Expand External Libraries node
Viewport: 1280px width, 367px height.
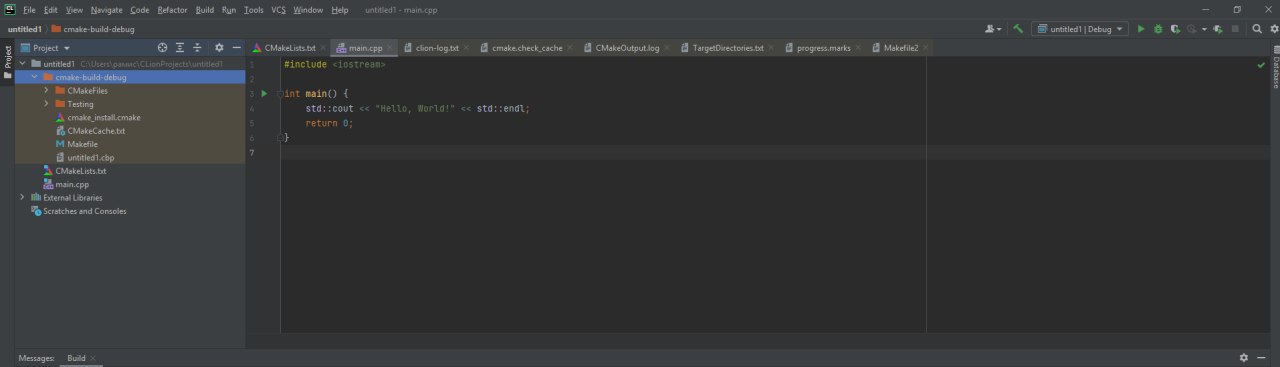22,198
